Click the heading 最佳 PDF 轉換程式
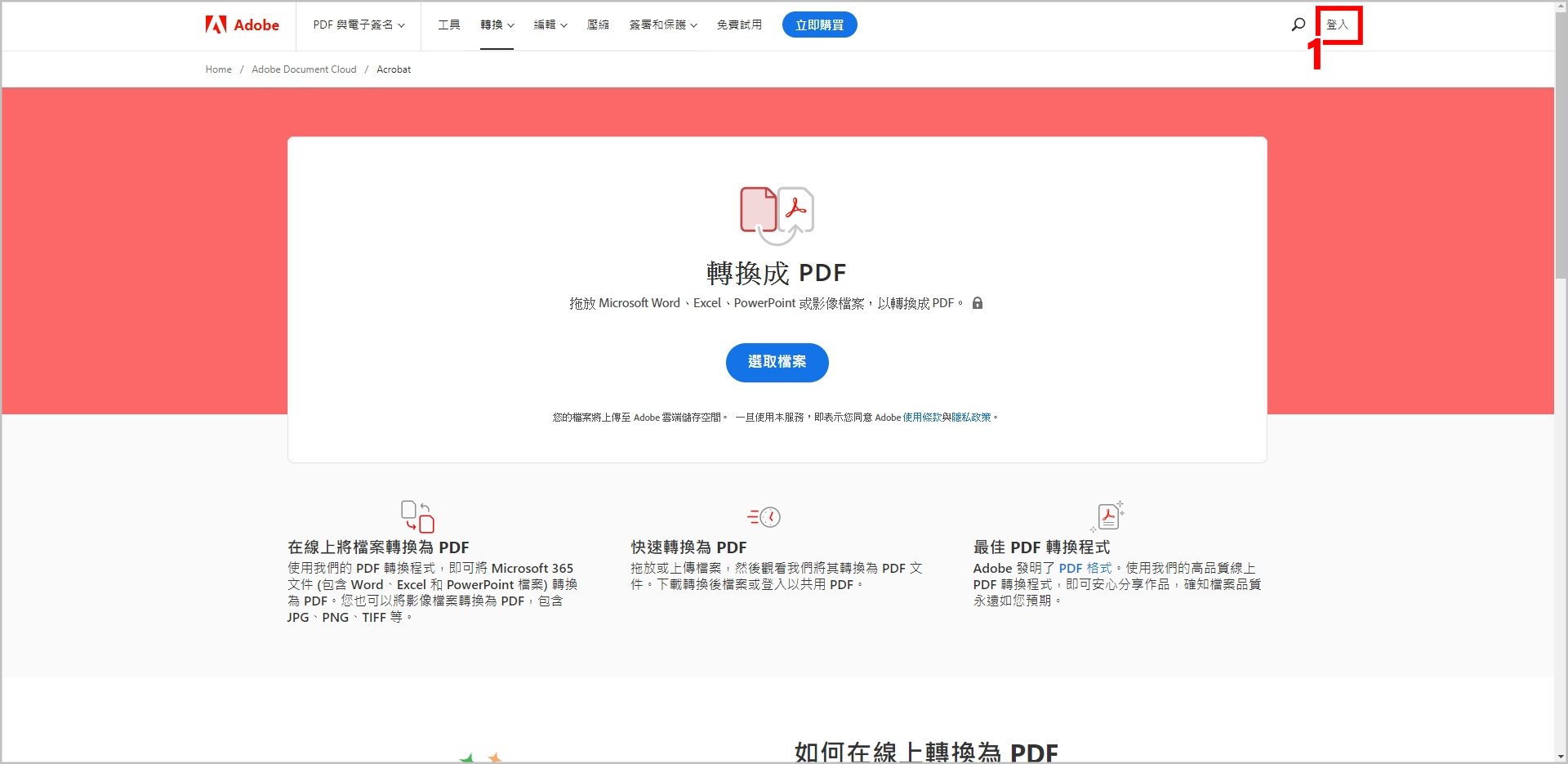The width and height of the screenshot is (1568, 764). click(x=1041, y=547)
